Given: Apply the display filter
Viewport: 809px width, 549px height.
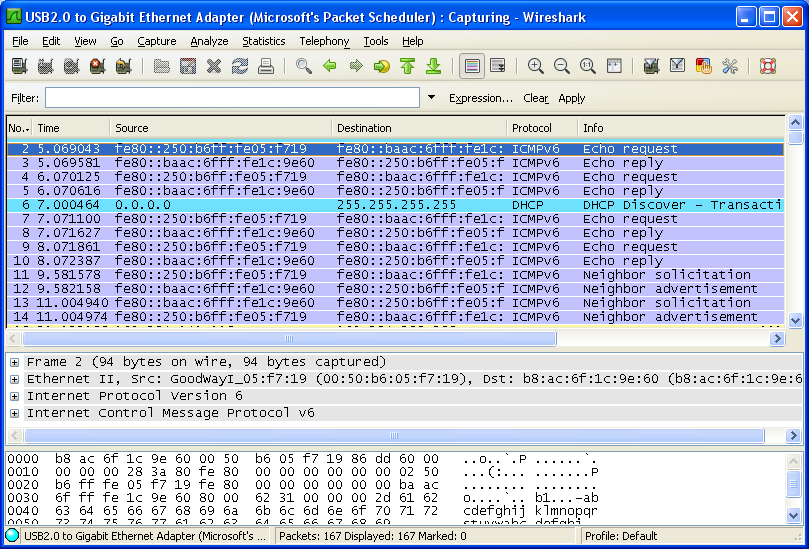Looking at the screenshot, I should click(x=572, y=98).
